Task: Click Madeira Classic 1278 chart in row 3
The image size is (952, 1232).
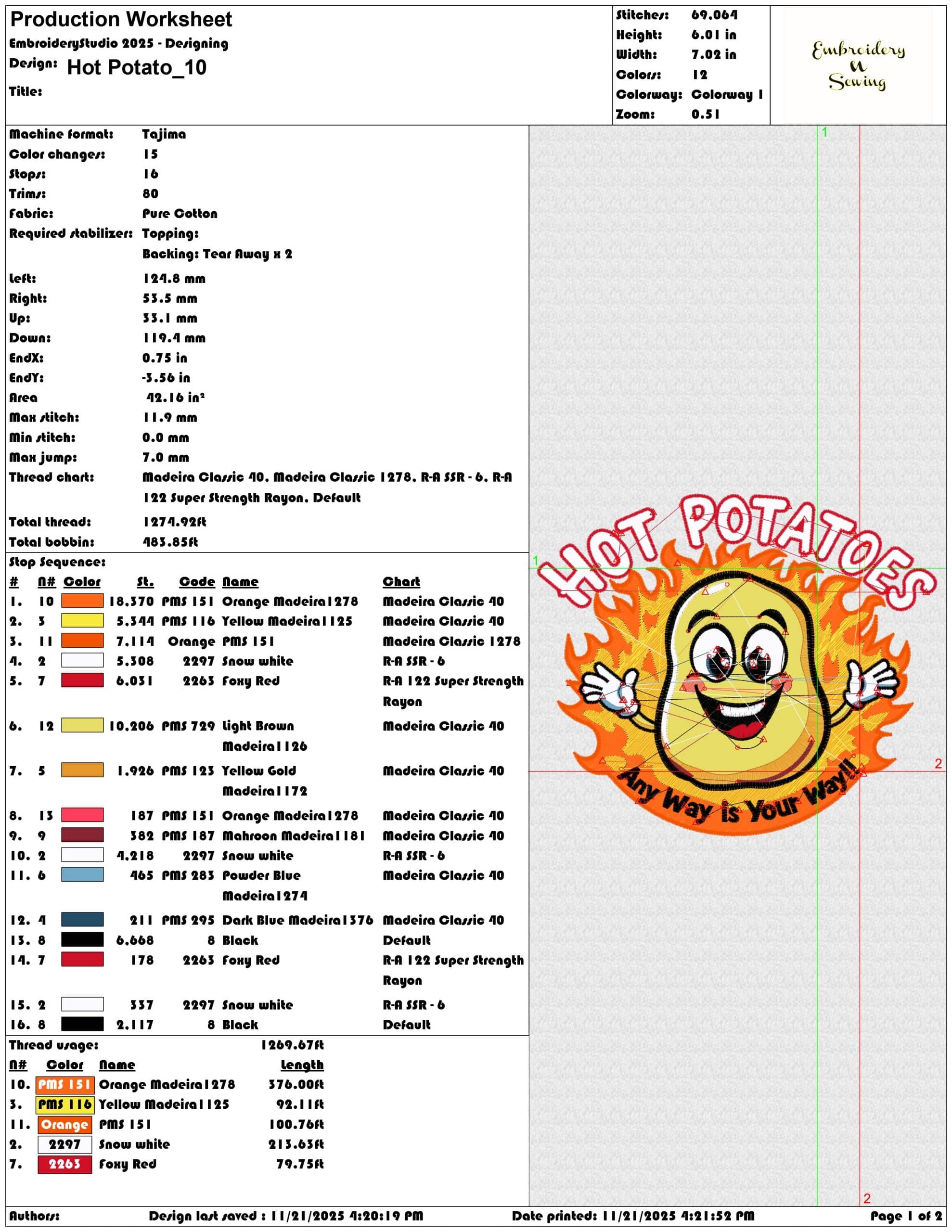Action: point(451,642)
